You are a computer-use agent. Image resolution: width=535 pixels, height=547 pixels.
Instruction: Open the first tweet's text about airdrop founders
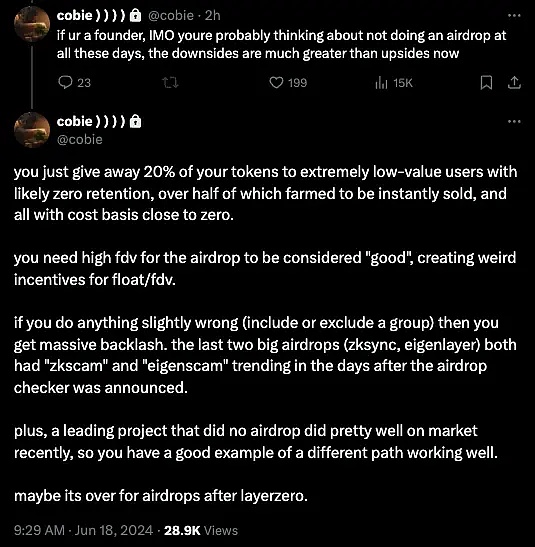coord(281,44)
